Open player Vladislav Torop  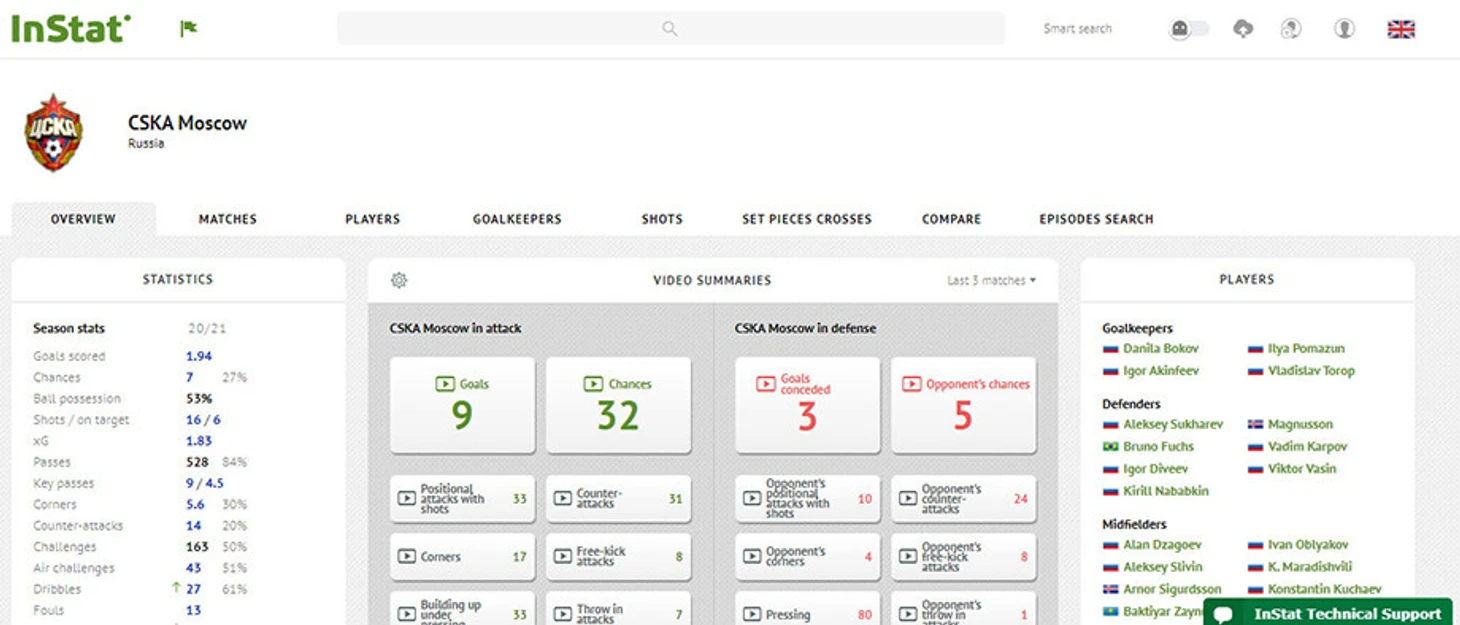click(1311, 371)
